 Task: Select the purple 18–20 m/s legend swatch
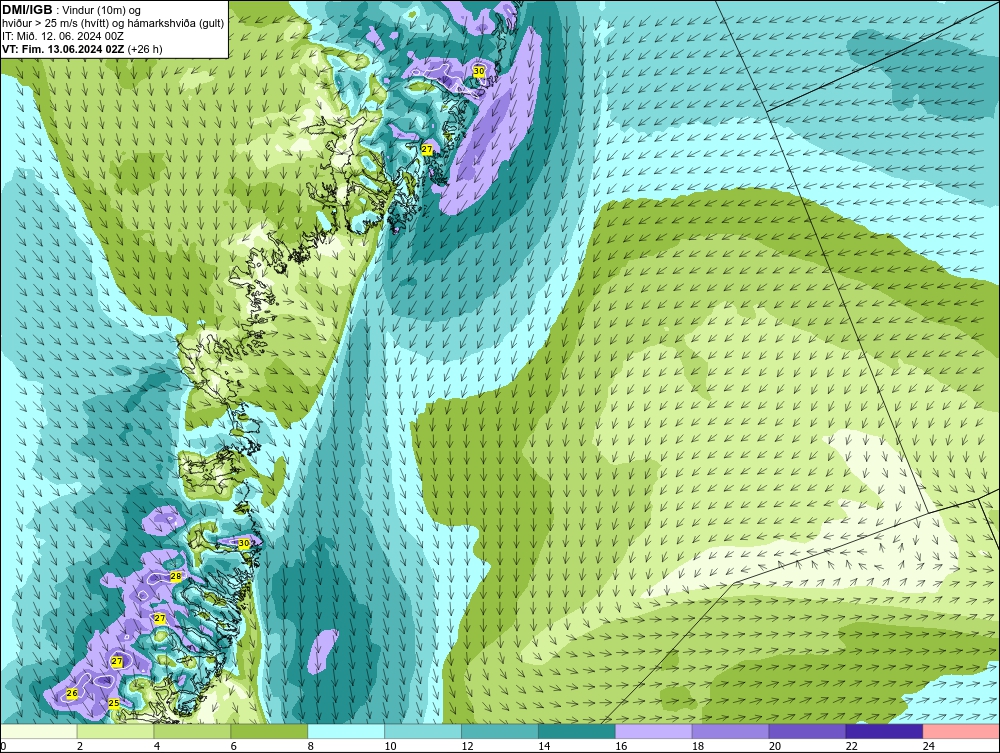pyautogui.click(x=730, y=731)
